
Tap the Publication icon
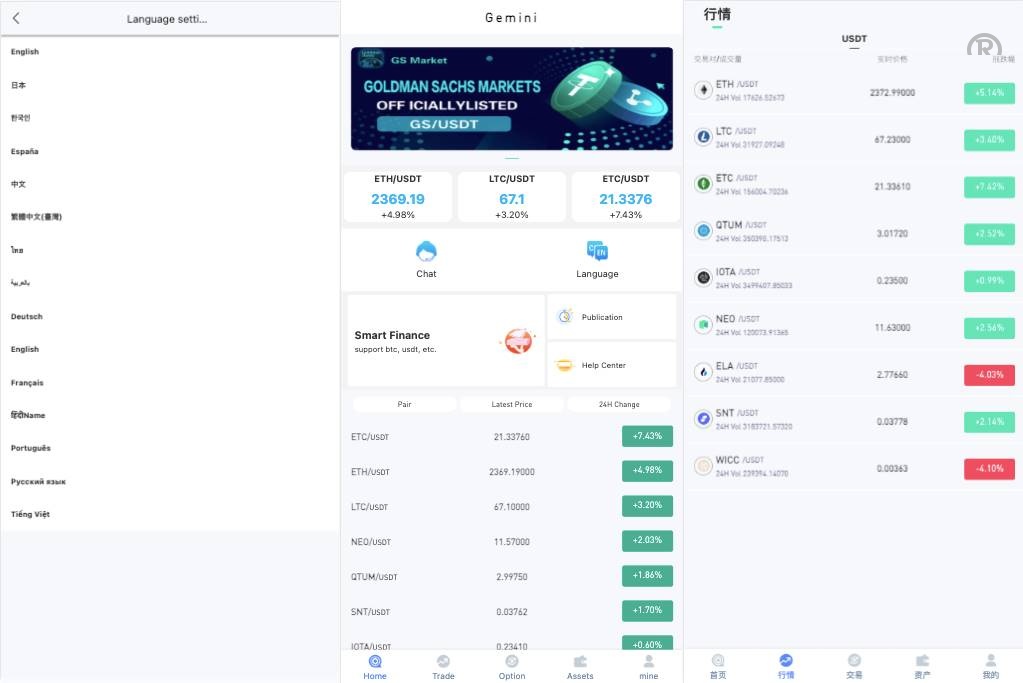[565, 317]
